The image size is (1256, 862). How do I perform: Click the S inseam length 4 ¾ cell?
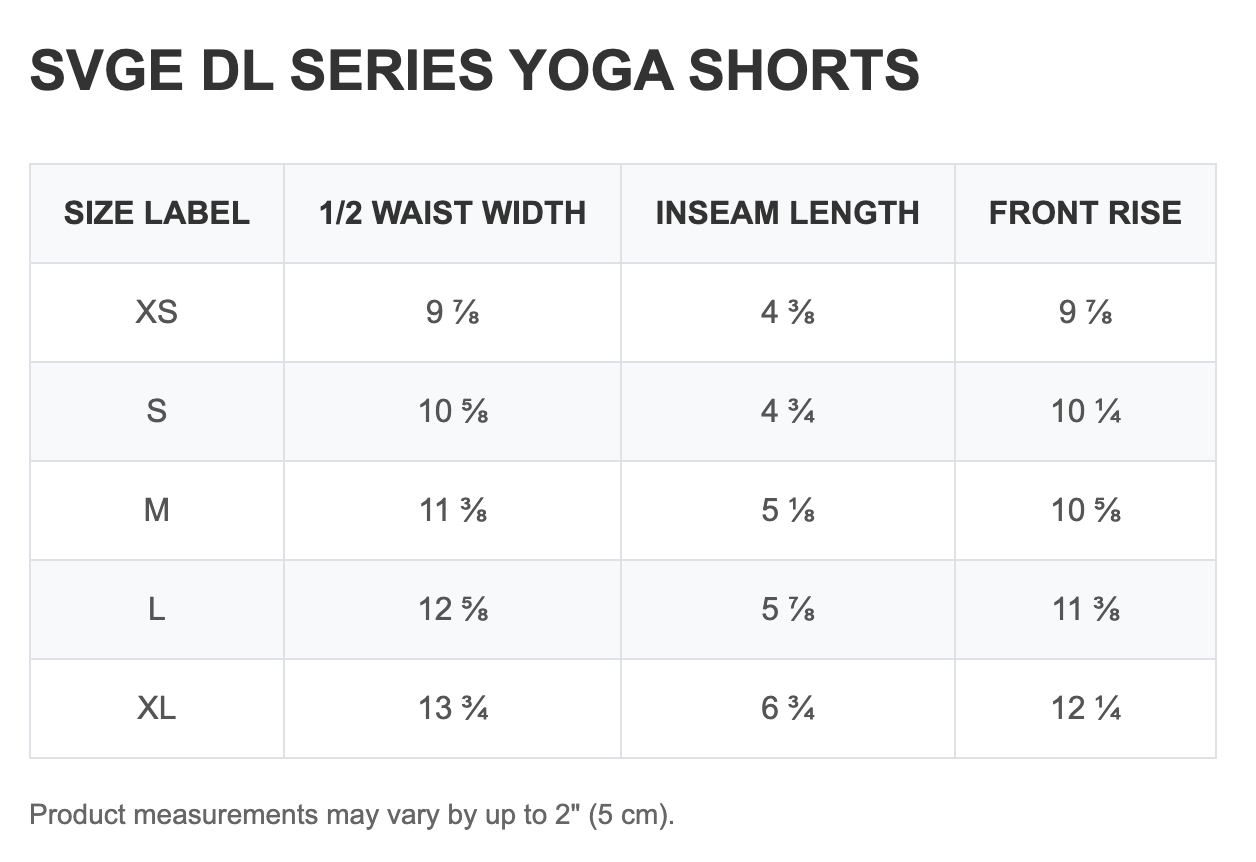(787, 411)
